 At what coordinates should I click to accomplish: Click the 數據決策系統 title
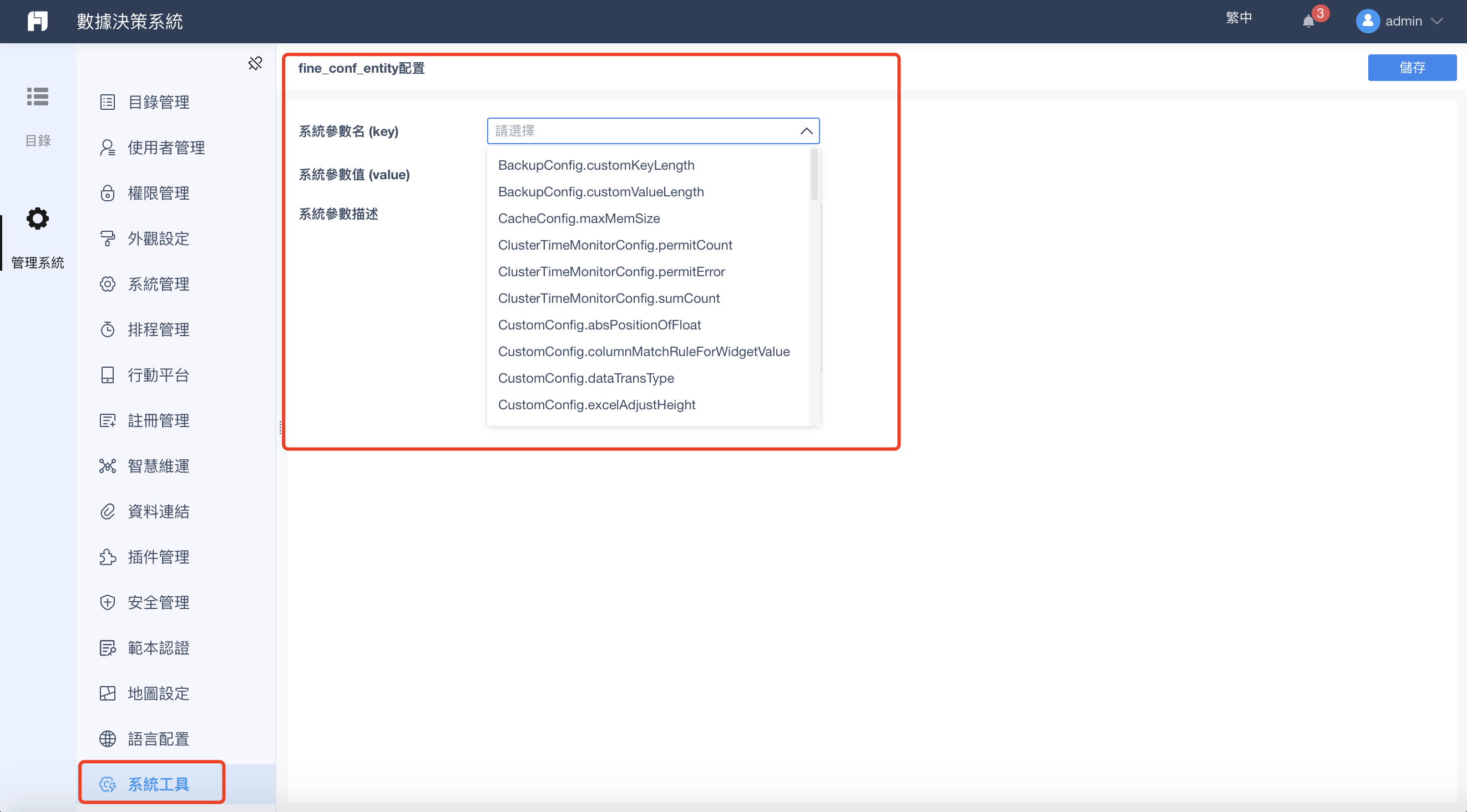tap(130, 22)
